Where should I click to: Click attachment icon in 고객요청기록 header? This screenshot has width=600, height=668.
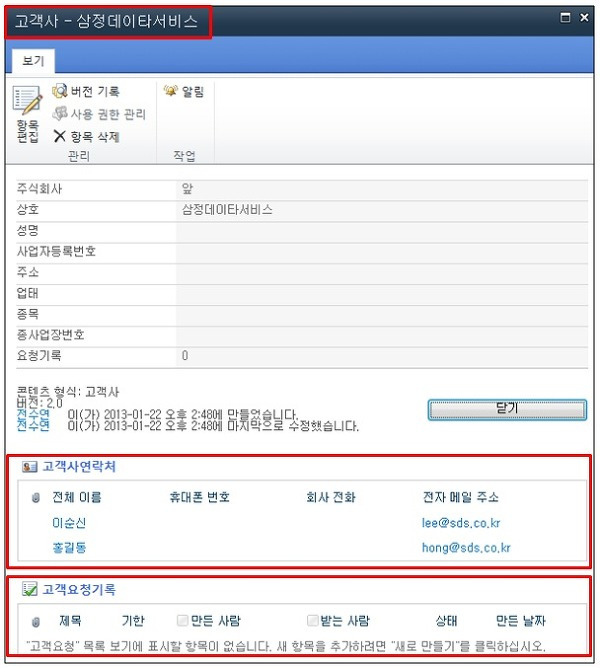point(36,622)
